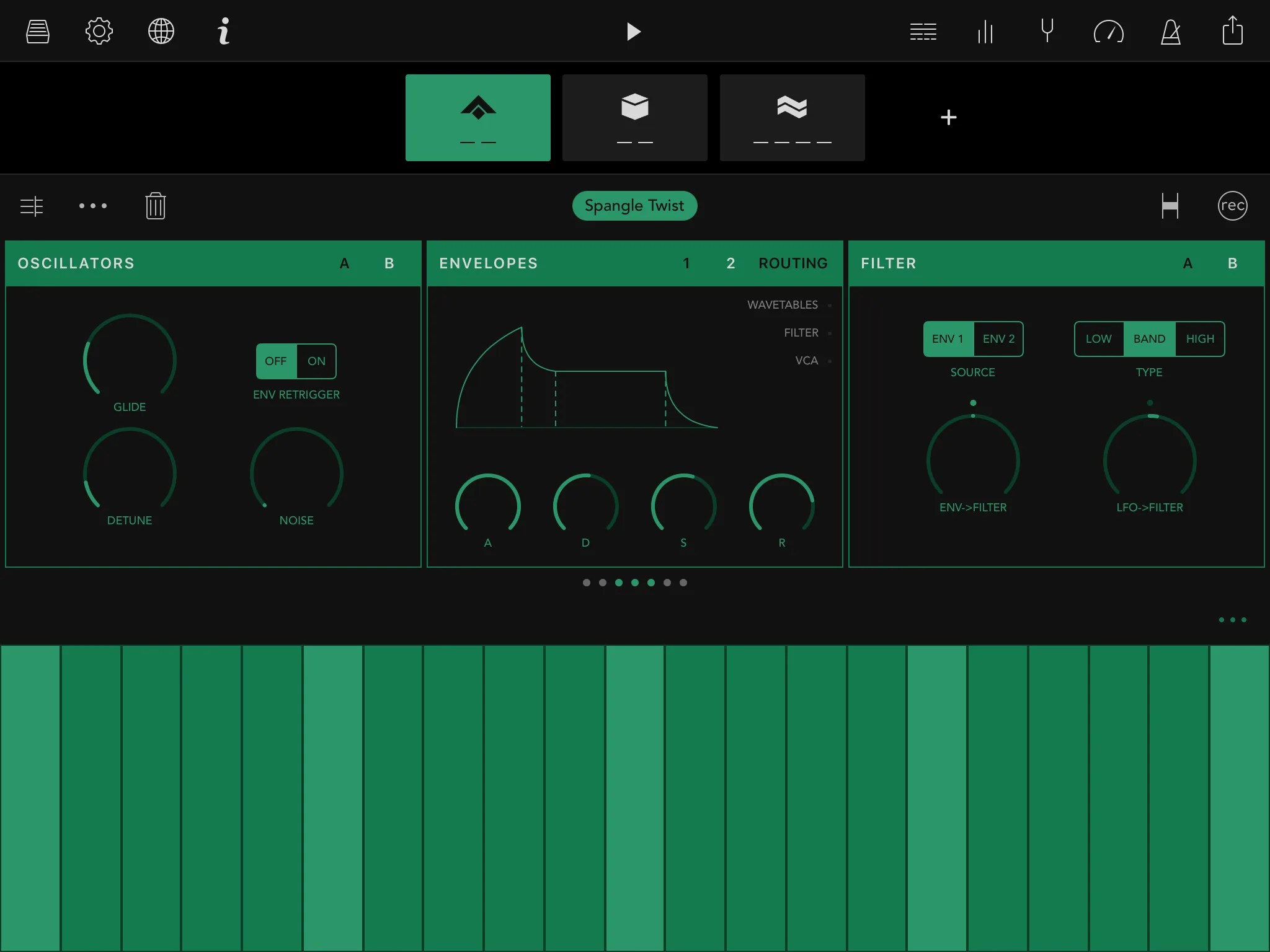Open the tuning fork settings
The image size is (1270, 952).
pos(1047,30)
